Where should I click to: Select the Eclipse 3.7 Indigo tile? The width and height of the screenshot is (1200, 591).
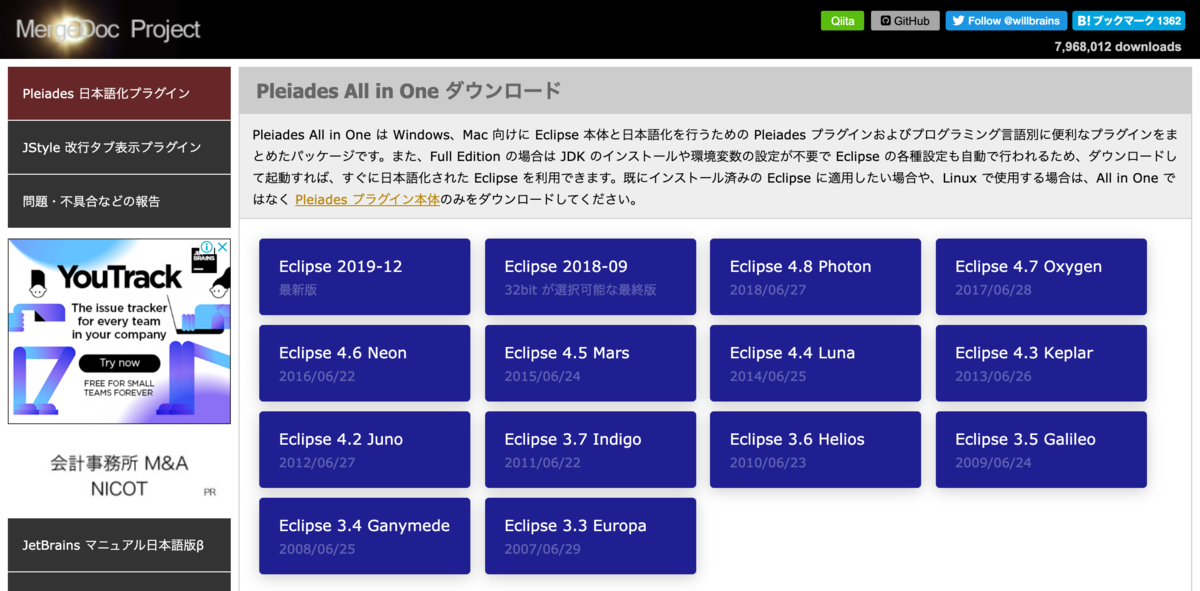coord(590,449)
